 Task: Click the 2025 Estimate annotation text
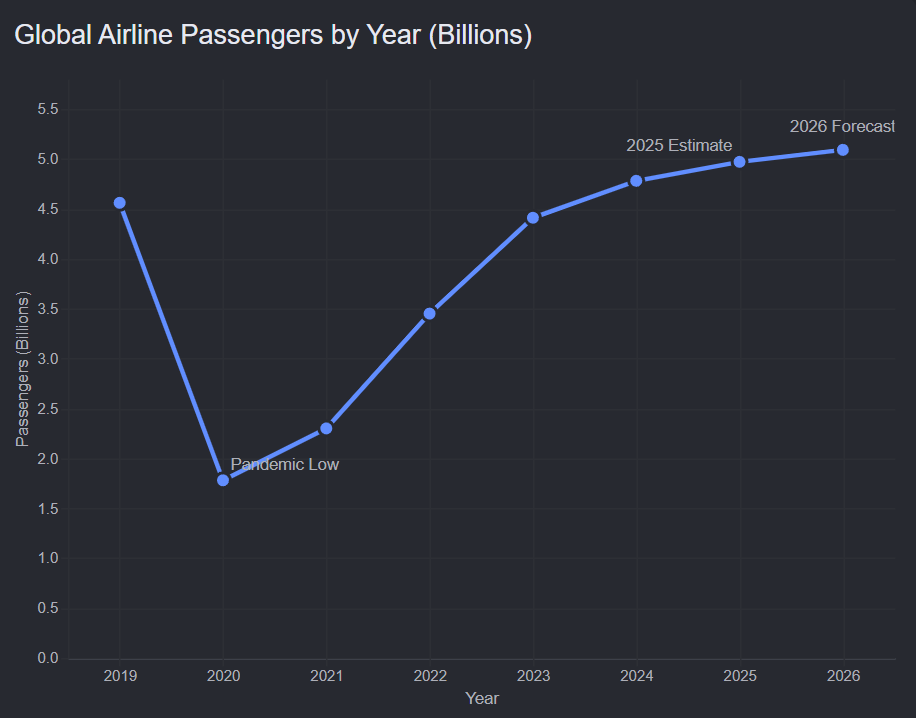click(x=679, y=145)
